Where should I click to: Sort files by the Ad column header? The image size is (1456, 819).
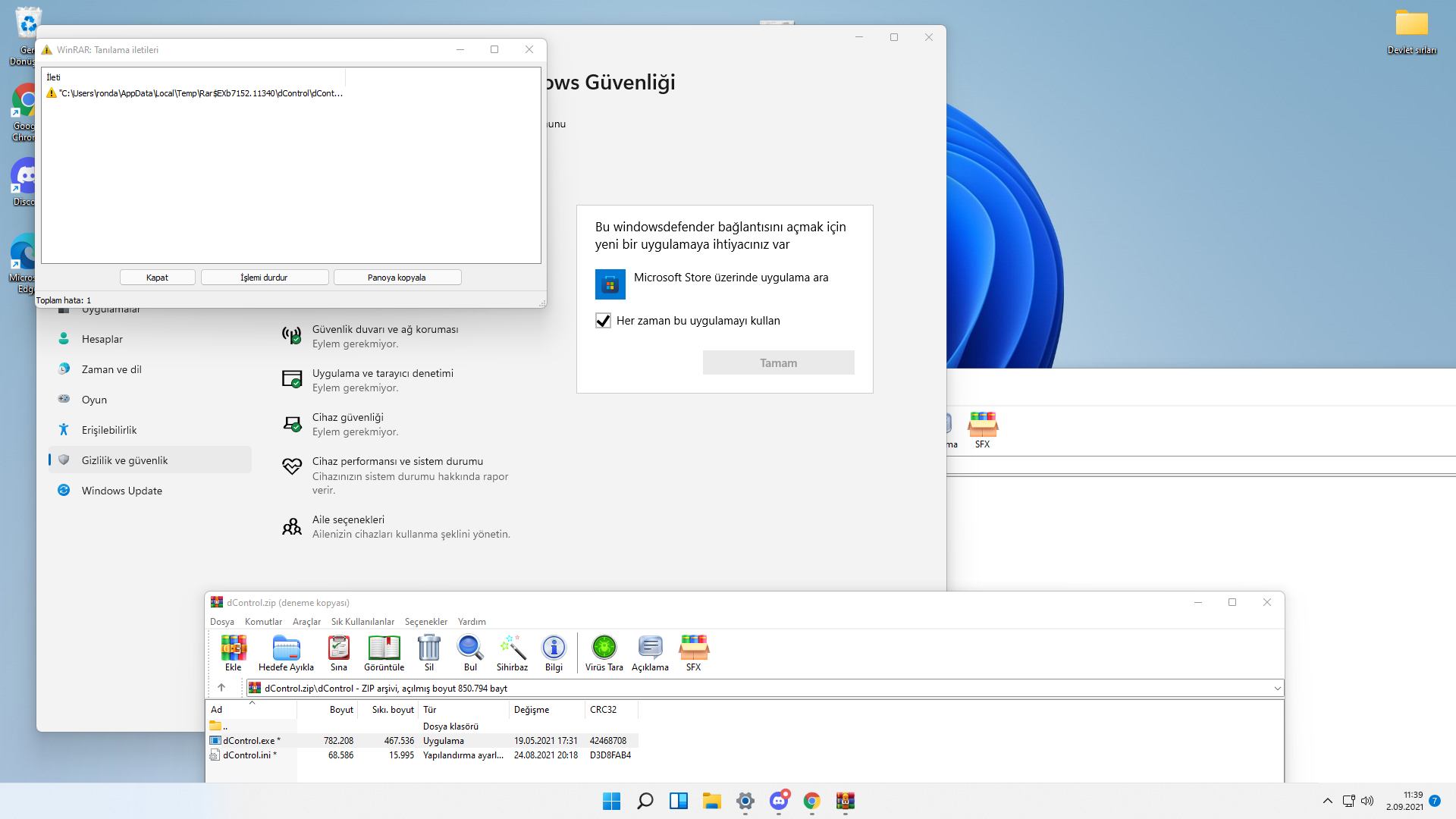click(217, 710)
